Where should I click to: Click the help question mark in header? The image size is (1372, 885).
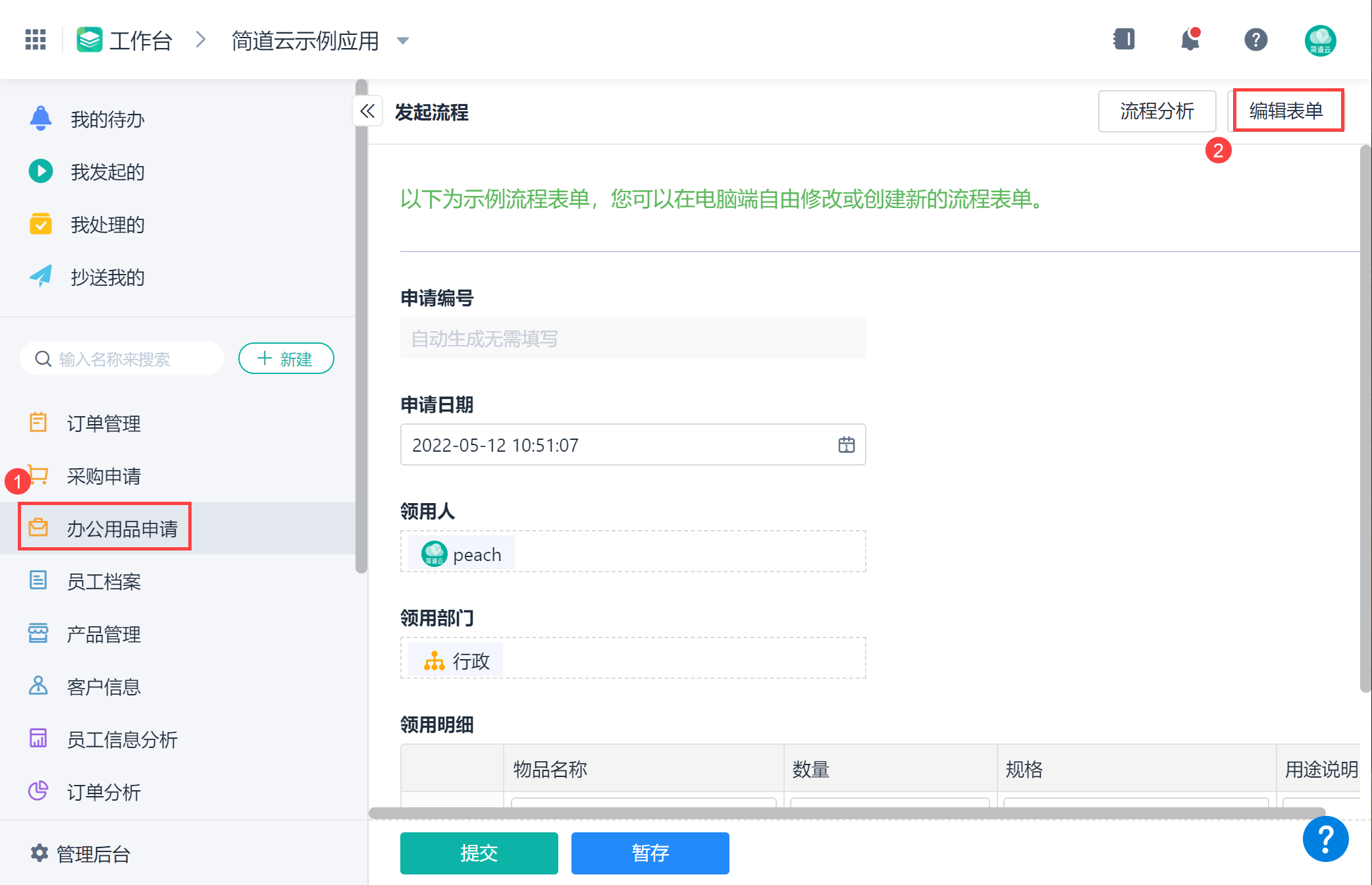point(1255,40)
